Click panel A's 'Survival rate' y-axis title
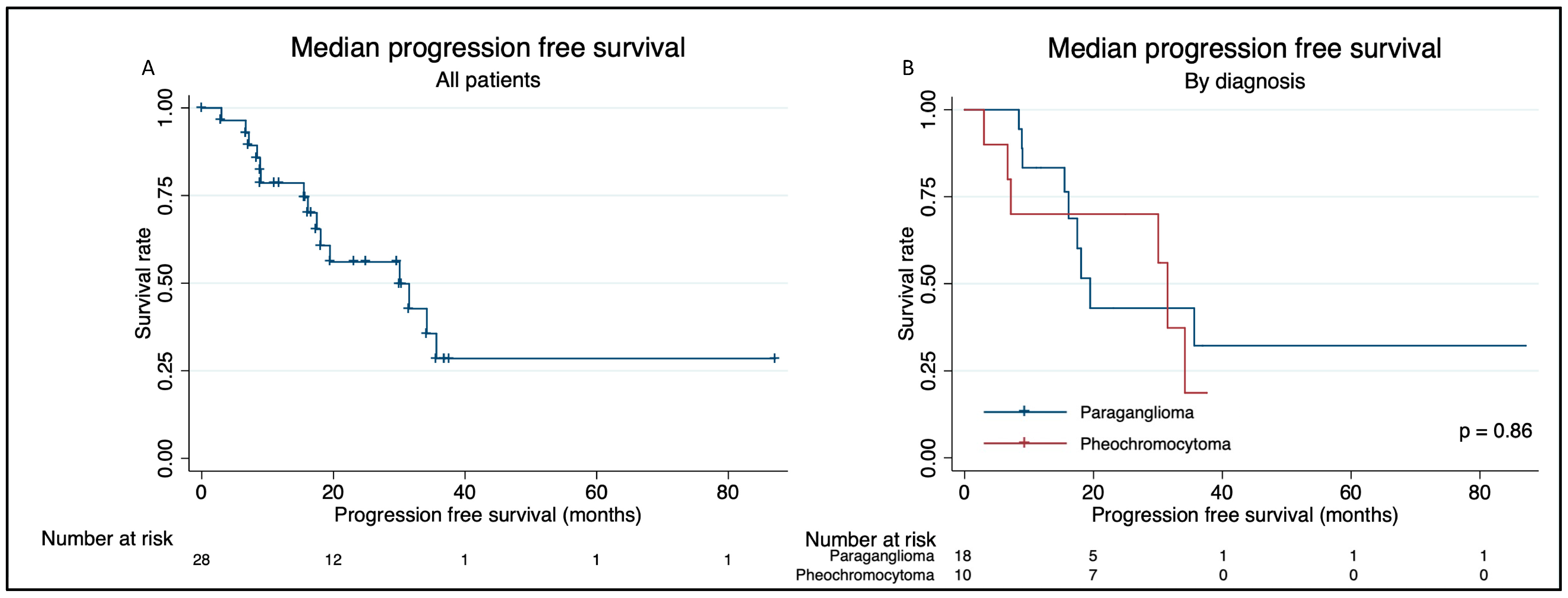 [x=144, y=283]
